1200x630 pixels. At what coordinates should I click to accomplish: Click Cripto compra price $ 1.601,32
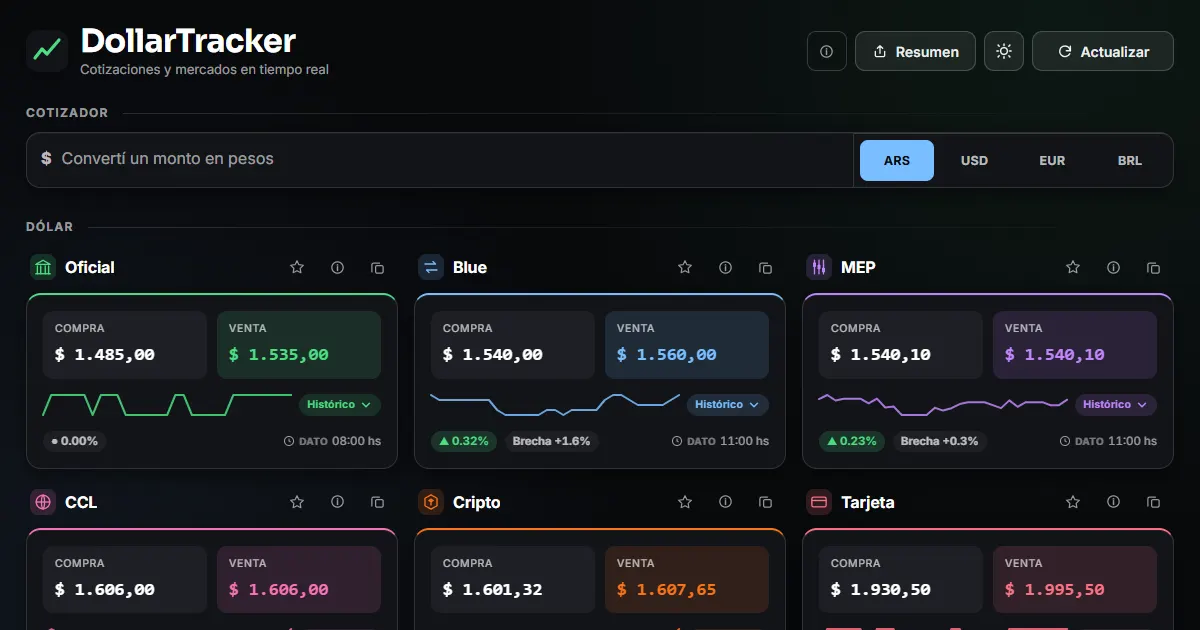pos(493,589)
